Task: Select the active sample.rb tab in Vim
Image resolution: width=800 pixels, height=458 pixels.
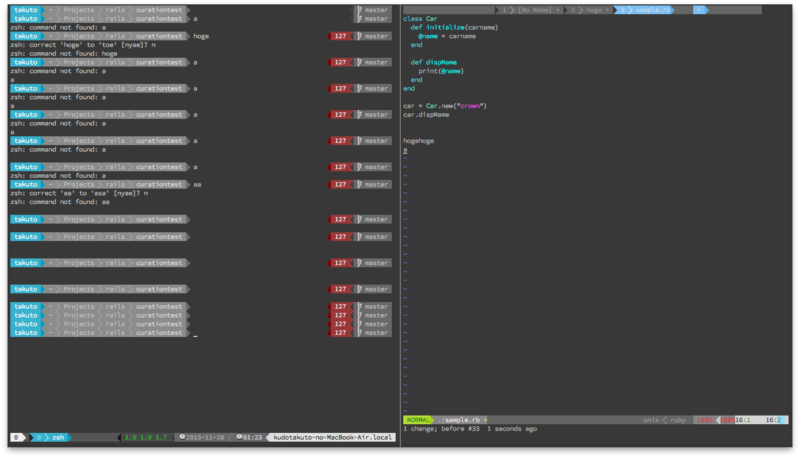Action: tap(645, 10)
